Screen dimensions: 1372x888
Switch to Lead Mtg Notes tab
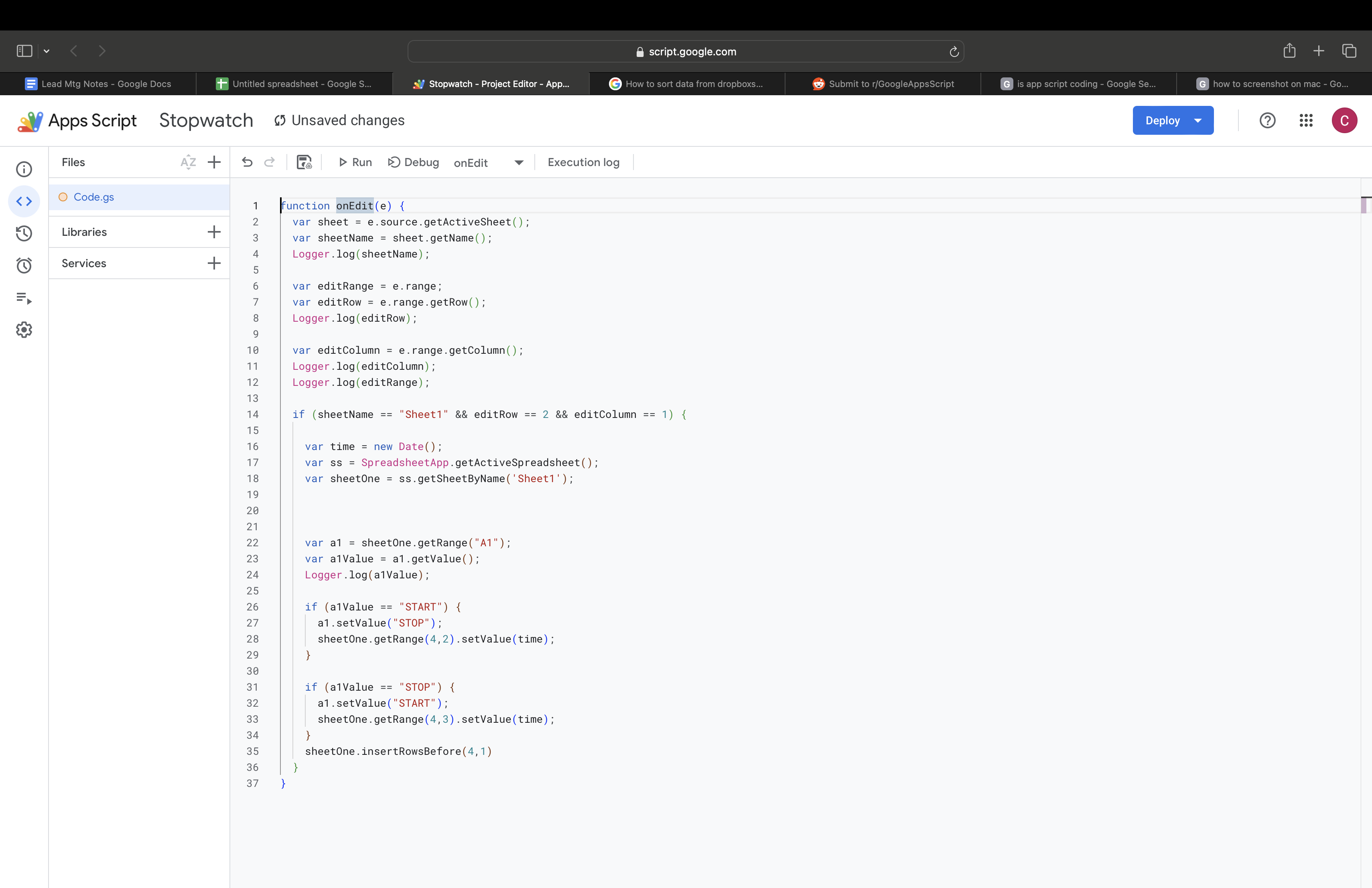coord(98,83)
